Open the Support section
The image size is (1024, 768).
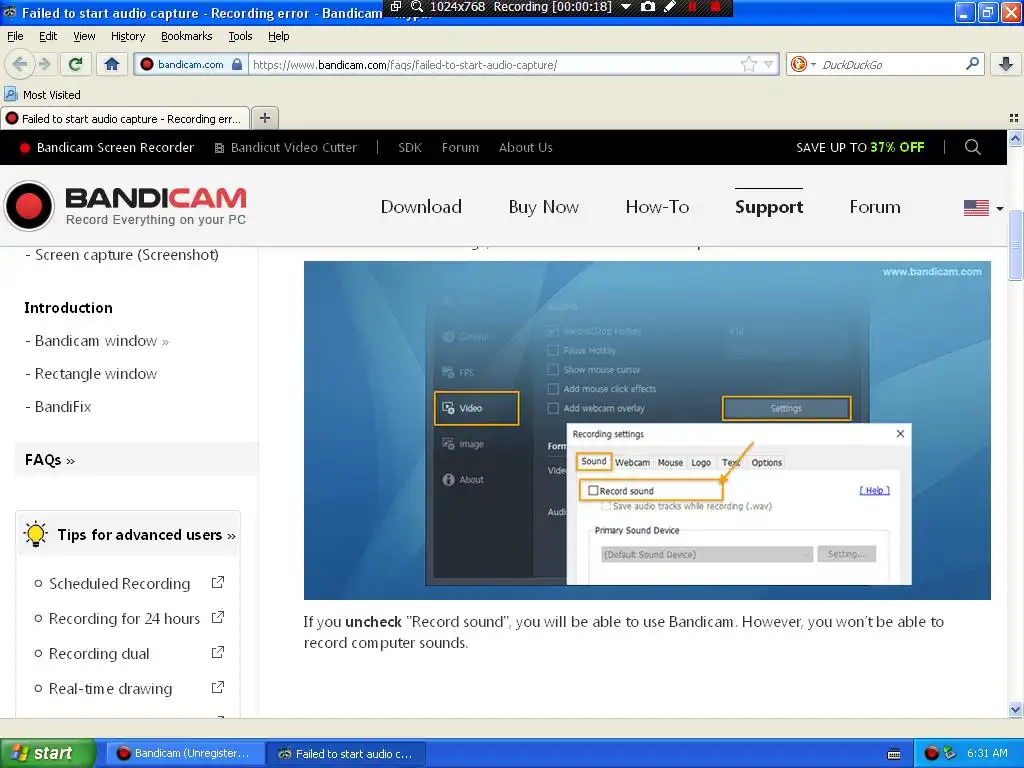coord(769,207)
